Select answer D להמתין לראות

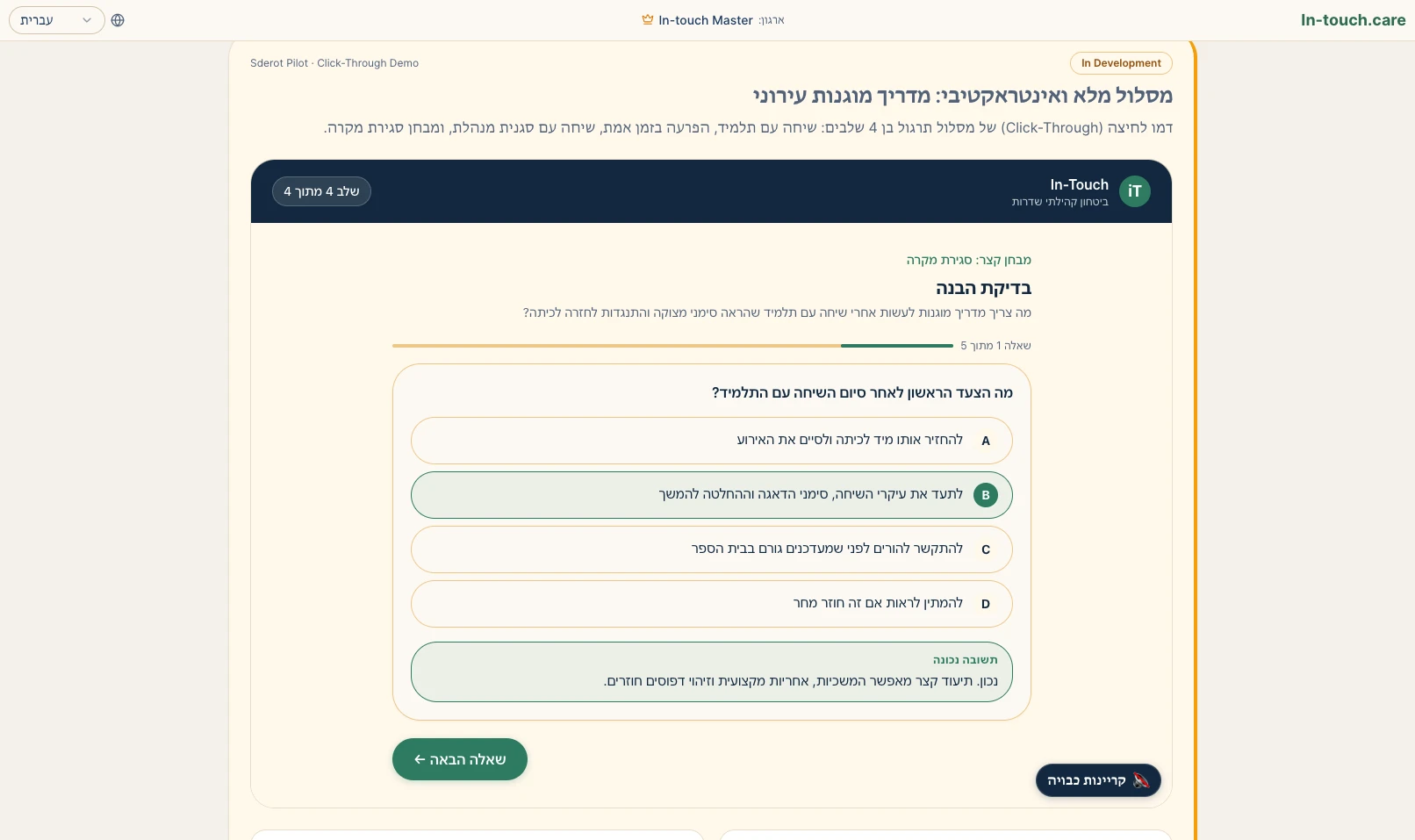(711, 604)
